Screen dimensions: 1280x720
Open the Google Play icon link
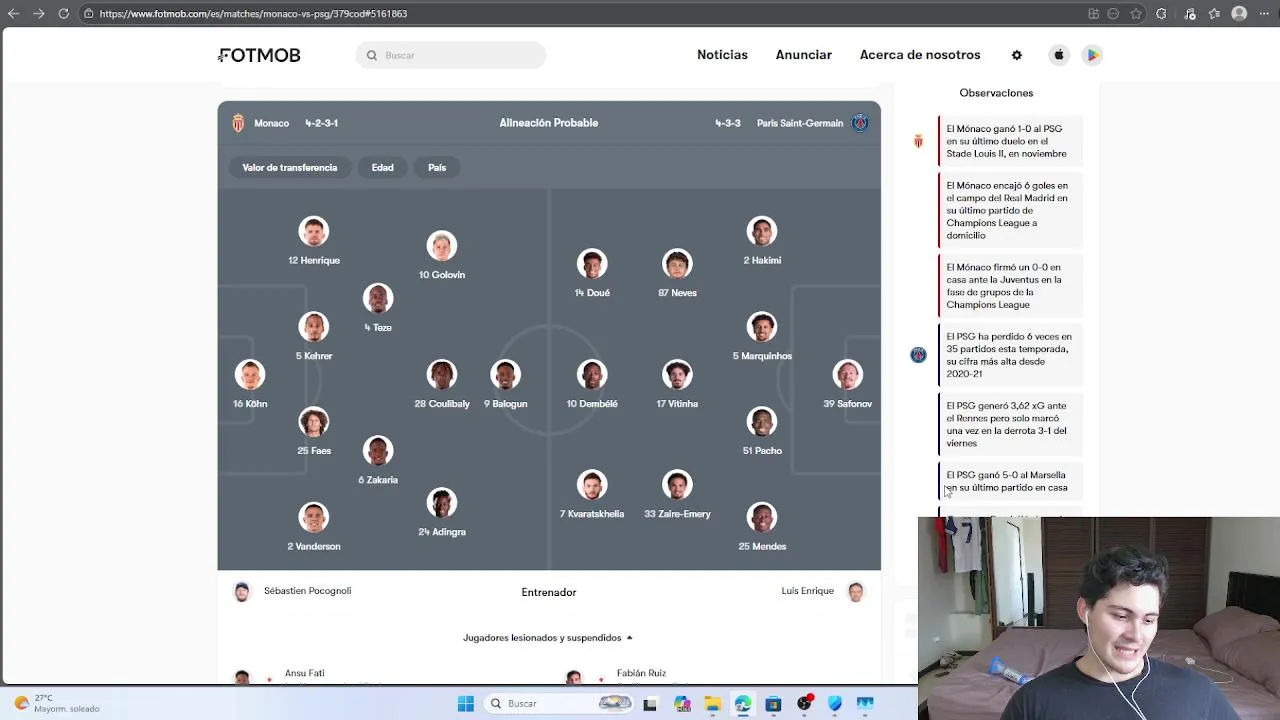pyautogui.click(x=1093, y=55)
